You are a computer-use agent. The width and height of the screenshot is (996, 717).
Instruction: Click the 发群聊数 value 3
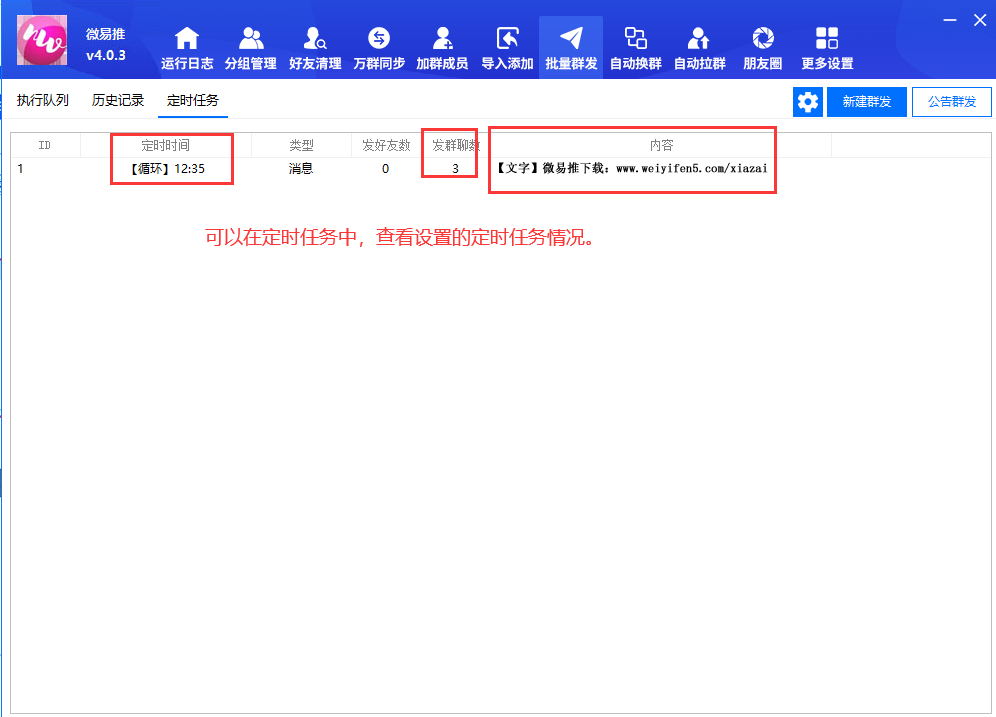(455, 169)
